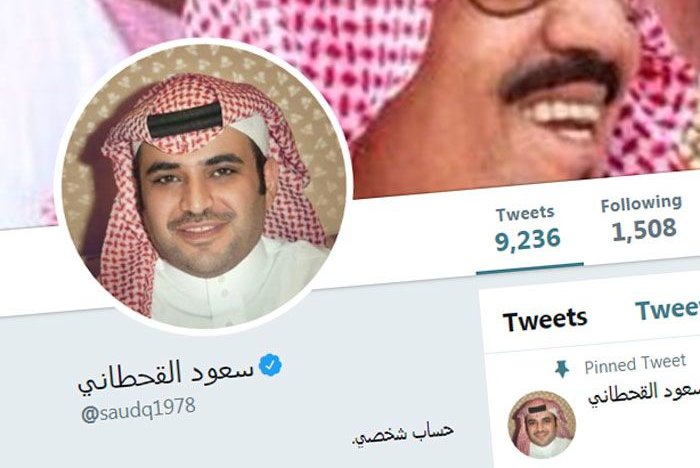Click the @saudq1978 handle

[x=138, y=410]
